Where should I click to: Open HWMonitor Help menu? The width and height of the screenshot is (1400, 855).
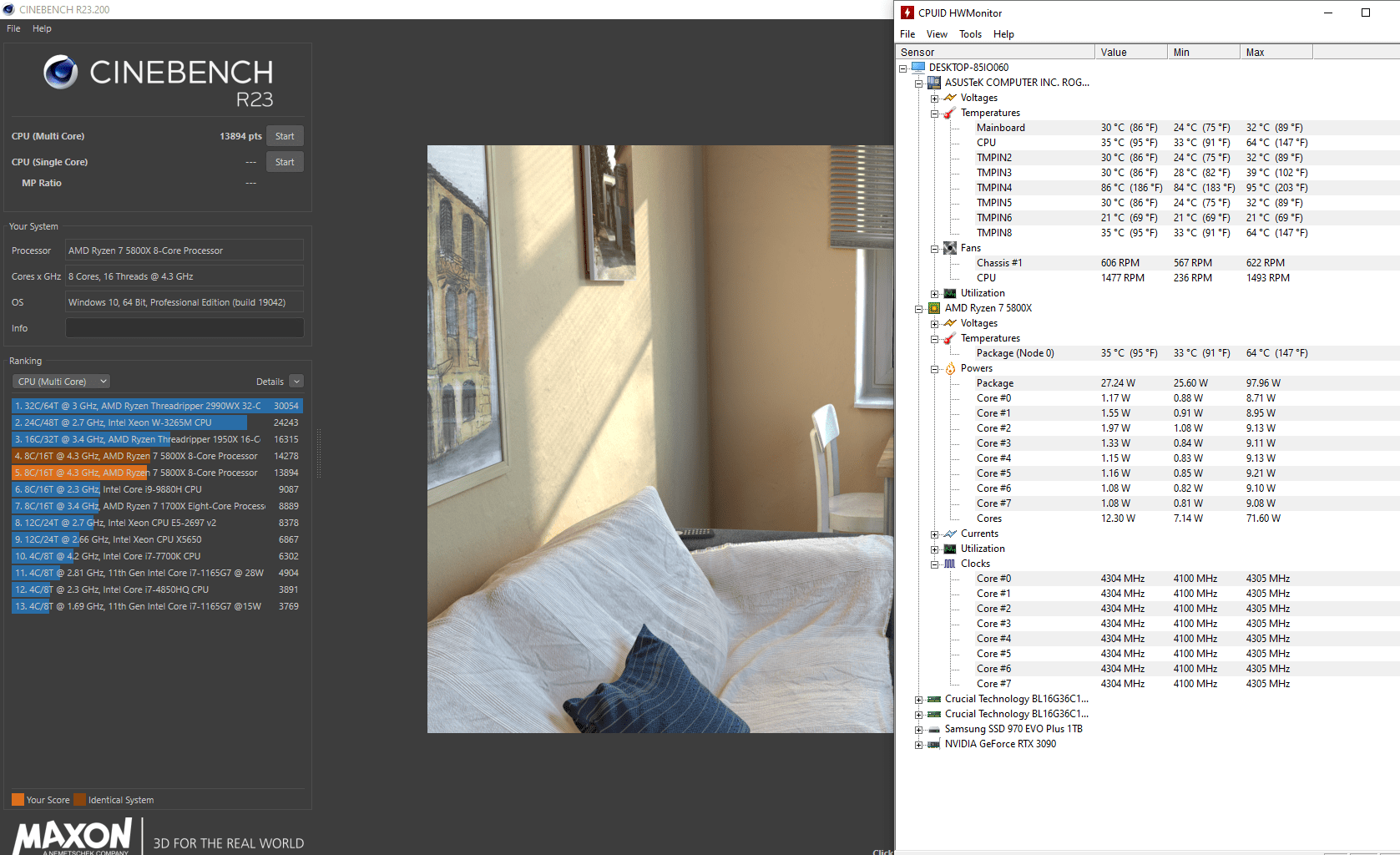tap(1003, 34)
